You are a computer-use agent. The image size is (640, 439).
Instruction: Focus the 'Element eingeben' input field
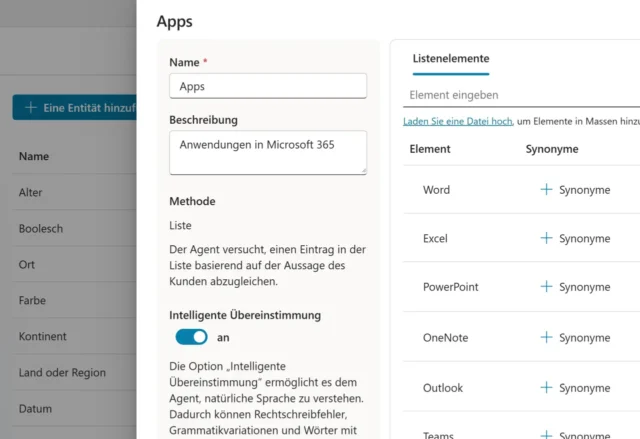tap(520, 95)
